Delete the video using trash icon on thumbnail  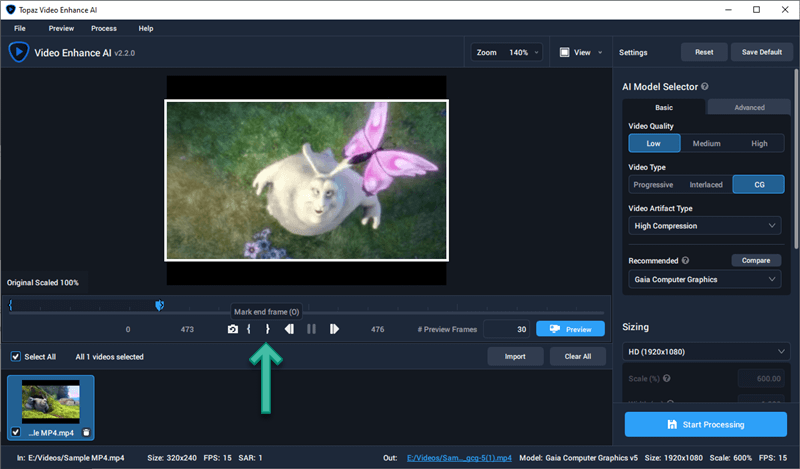tap(86, 432)
